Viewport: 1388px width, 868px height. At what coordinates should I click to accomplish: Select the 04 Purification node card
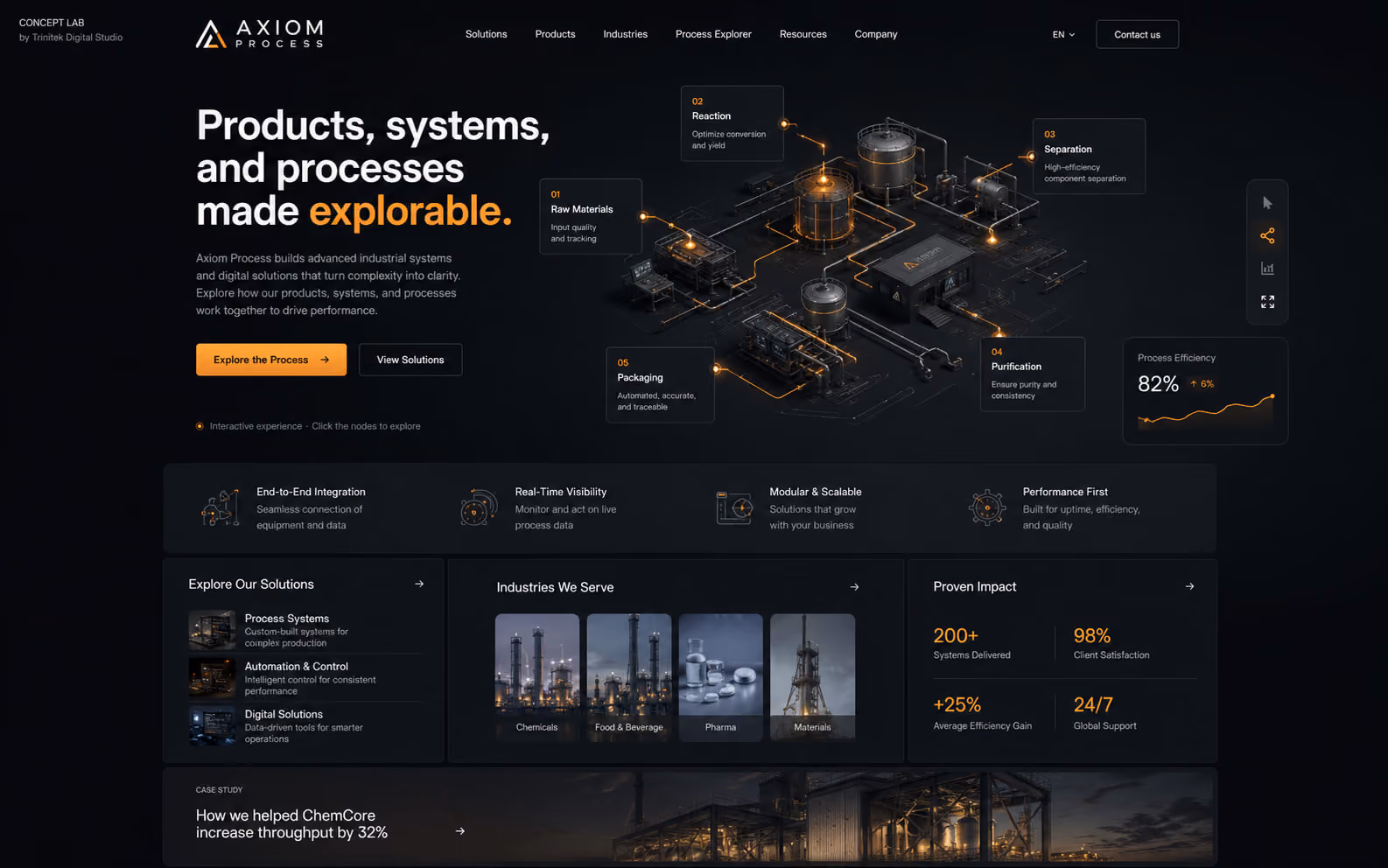(1033, 374)
